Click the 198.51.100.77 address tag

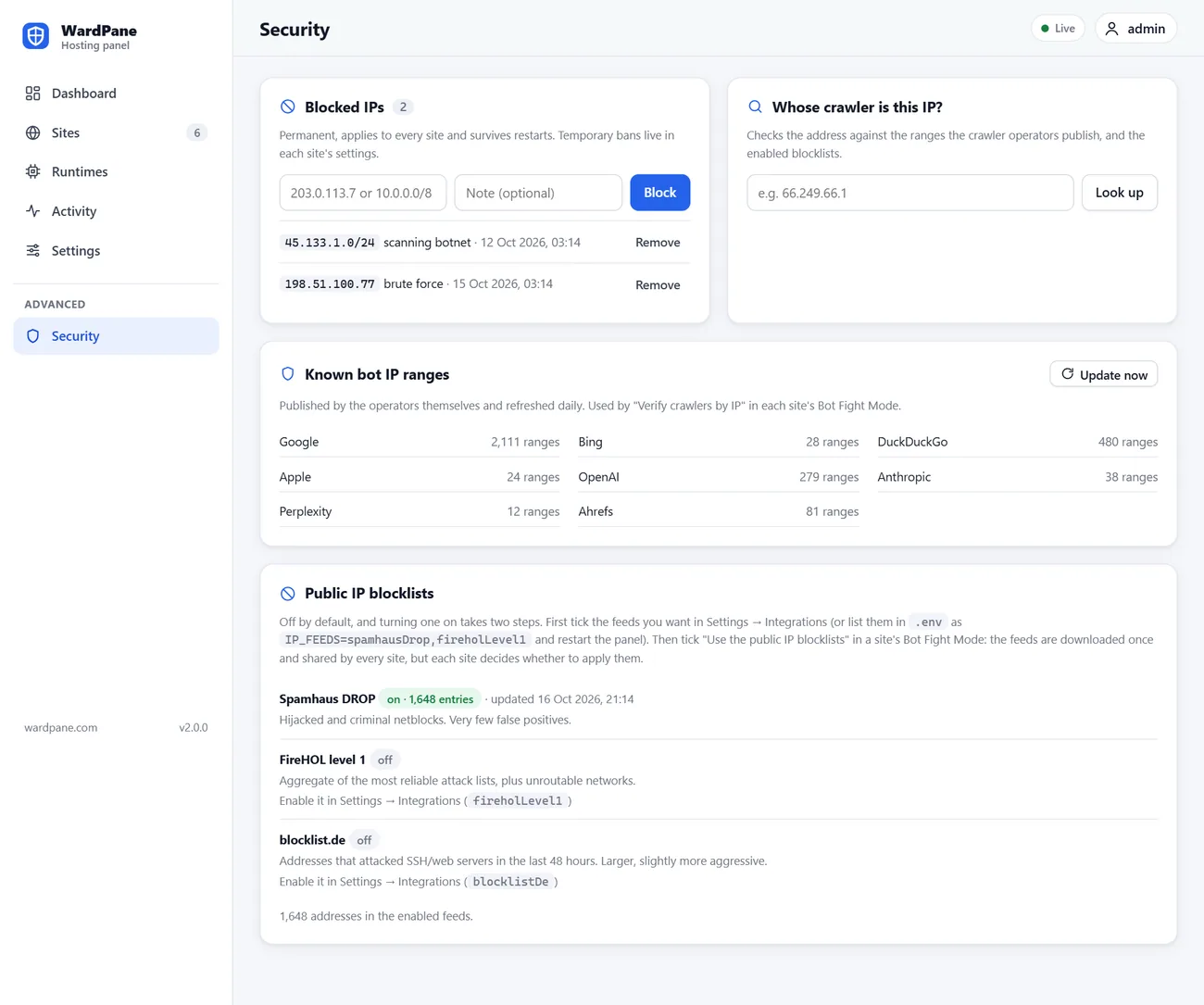(330, 284)
